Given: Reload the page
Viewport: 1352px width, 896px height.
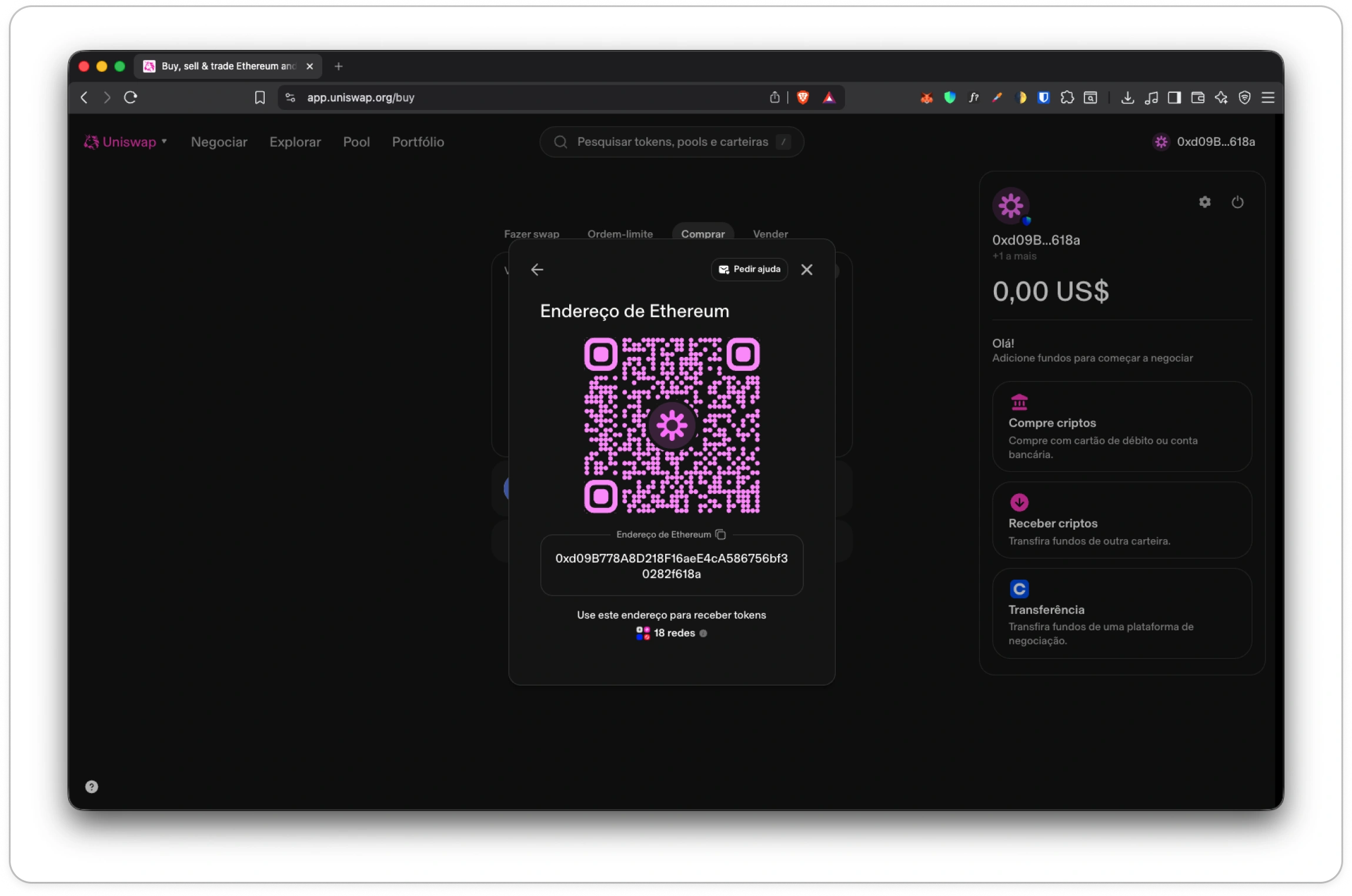Looking at the screenshot, I should [131, 98].
